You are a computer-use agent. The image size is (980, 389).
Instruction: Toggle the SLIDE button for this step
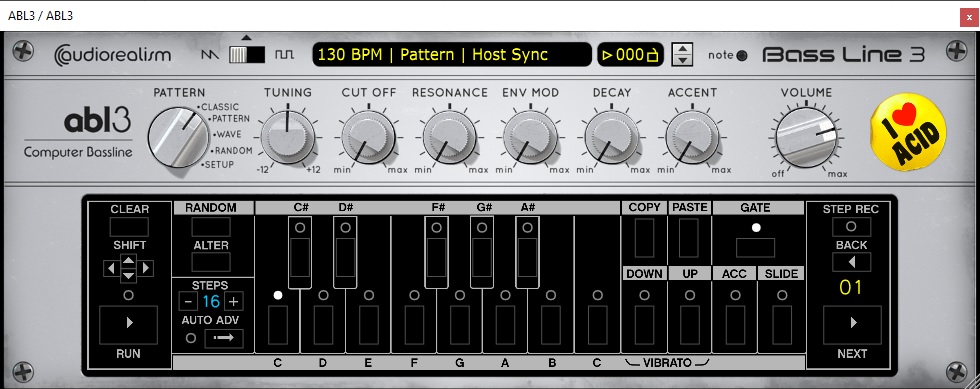(x=781, y=325)
